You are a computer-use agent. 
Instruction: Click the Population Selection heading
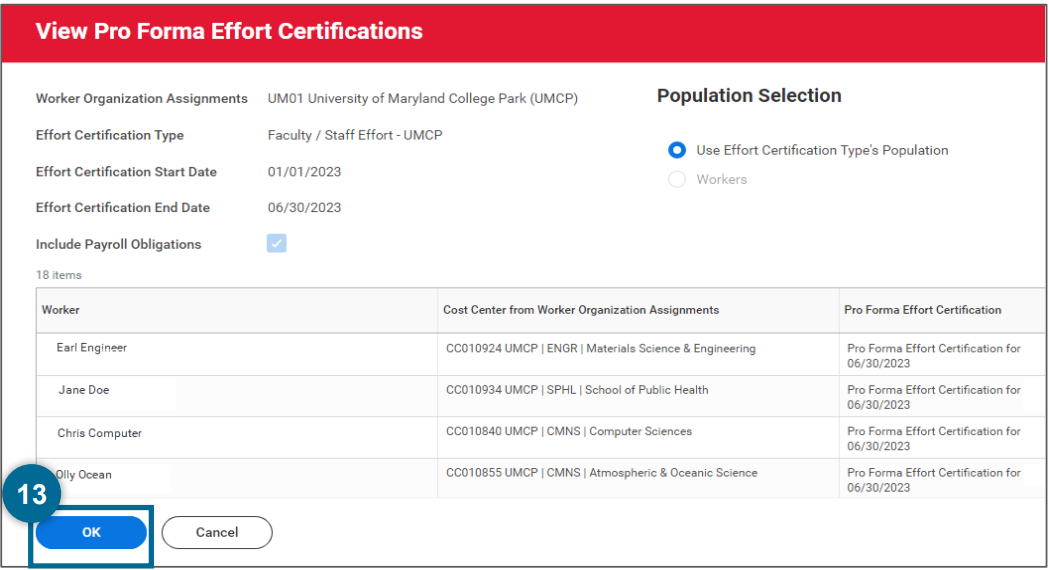(x=749, y=96)
